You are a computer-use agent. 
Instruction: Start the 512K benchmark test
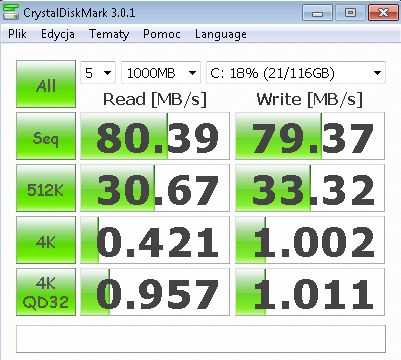coord(46,188)
